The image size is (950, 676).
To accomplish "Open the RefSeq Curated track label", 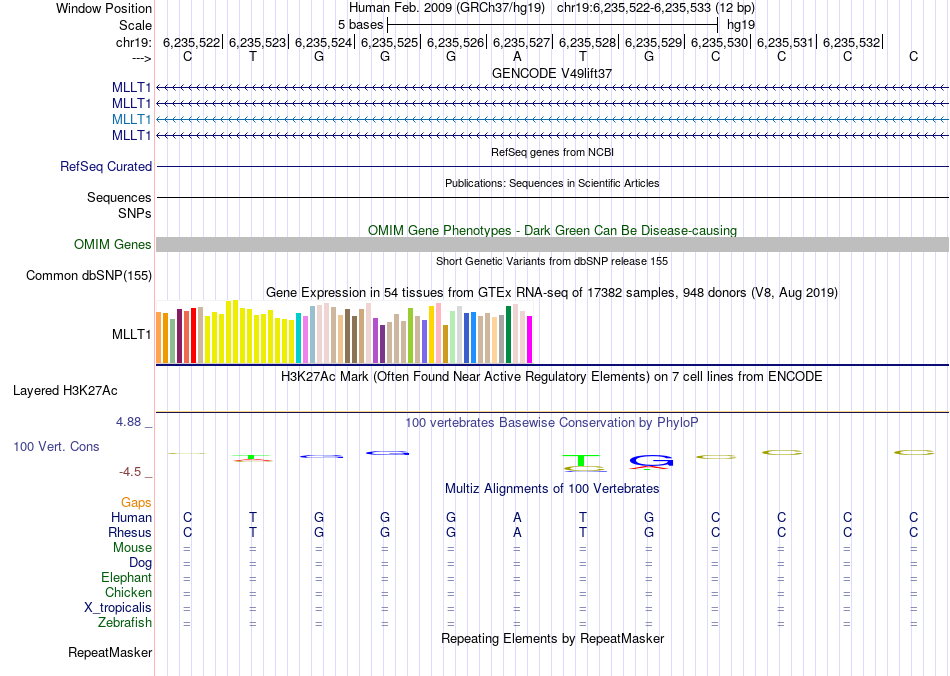I will [105, 167].
